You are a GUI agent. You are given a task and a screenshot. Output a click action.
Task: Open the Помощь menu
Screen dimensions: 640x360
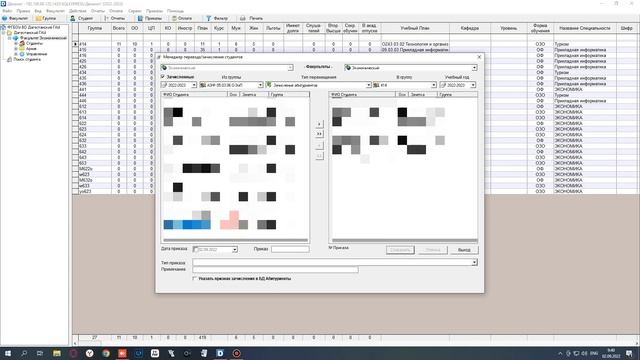(176, 11)
